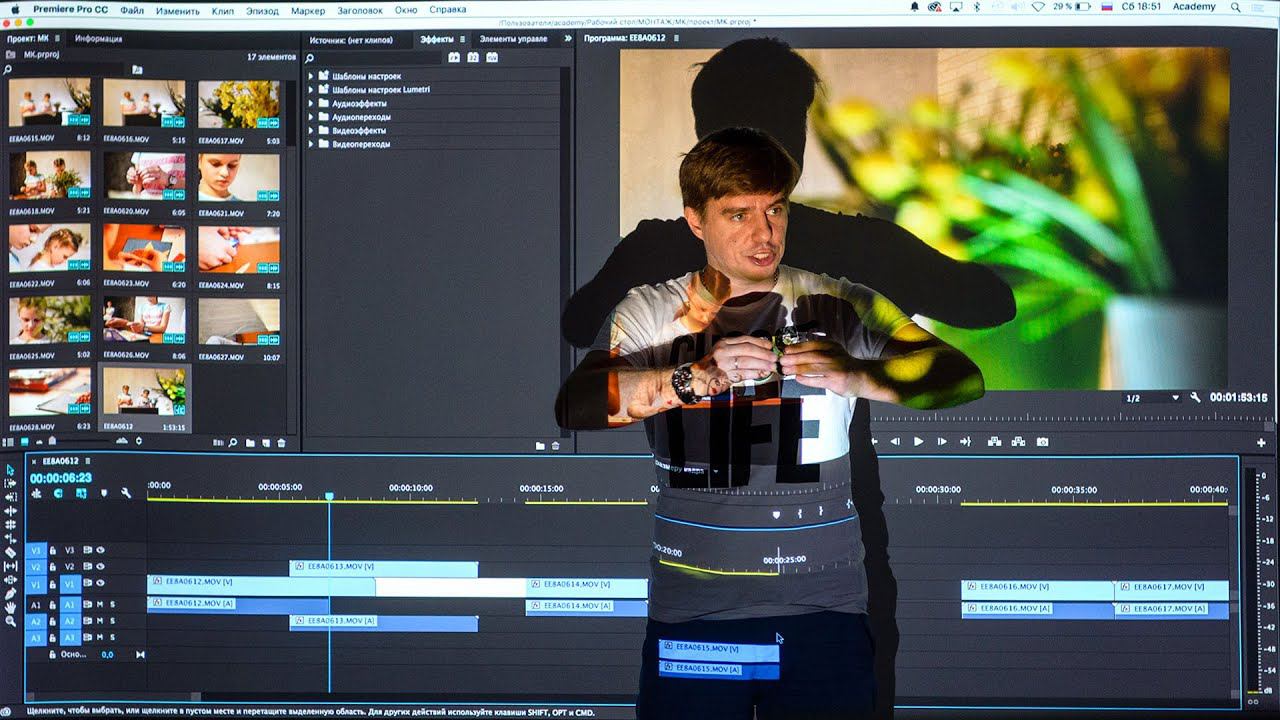Toggle V2 track output eye

(x=100, y=566)
